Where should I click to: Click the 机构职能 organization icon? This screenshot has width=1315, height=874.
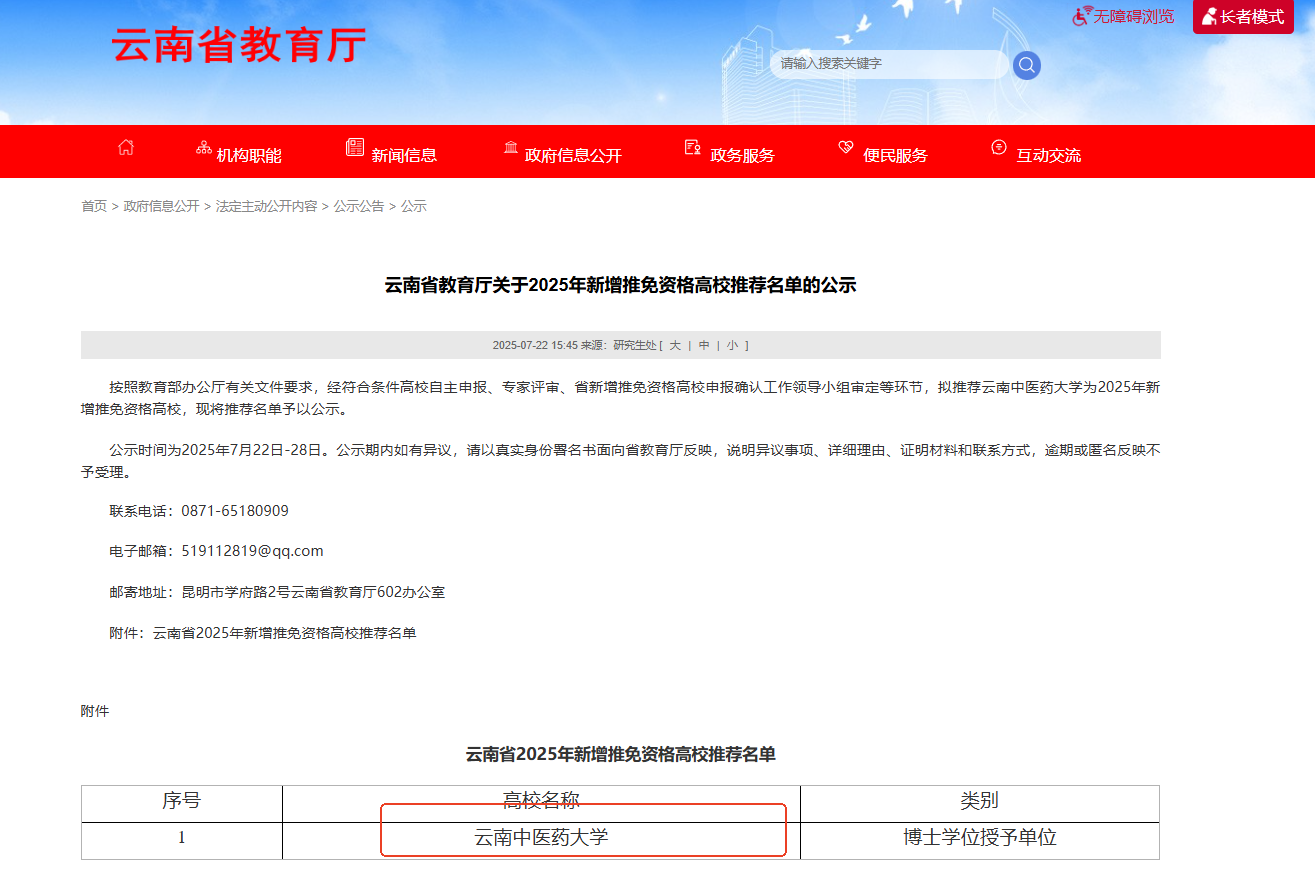(x=204, y=148)
